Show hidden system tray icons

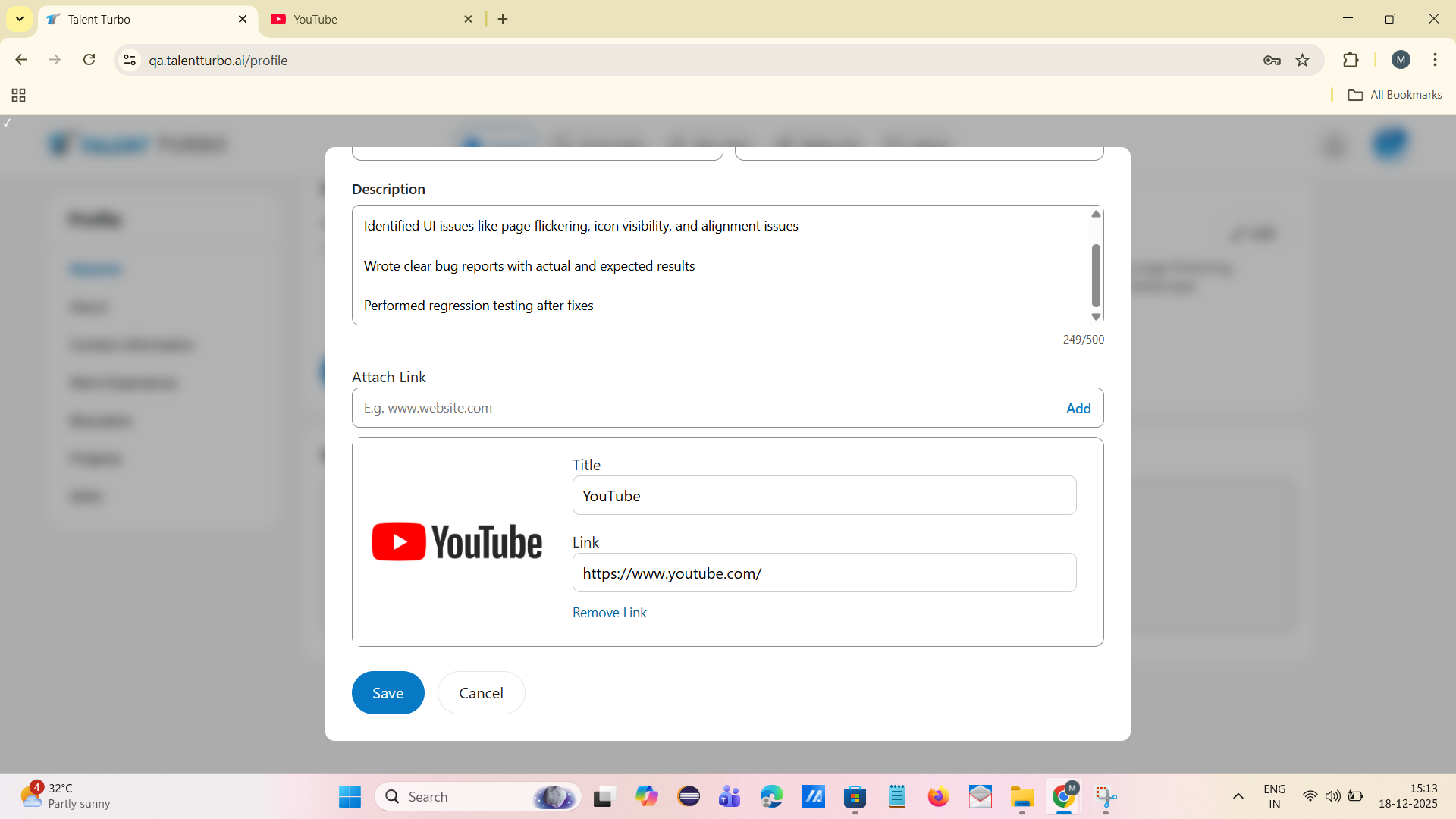point(1238,796)
